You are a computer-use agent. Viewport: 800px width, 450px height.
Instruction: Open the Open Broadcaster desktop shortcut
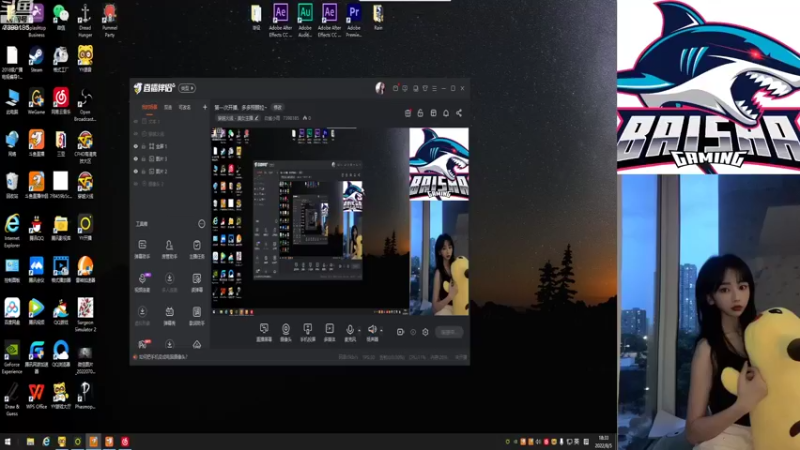tap(85, 104)
